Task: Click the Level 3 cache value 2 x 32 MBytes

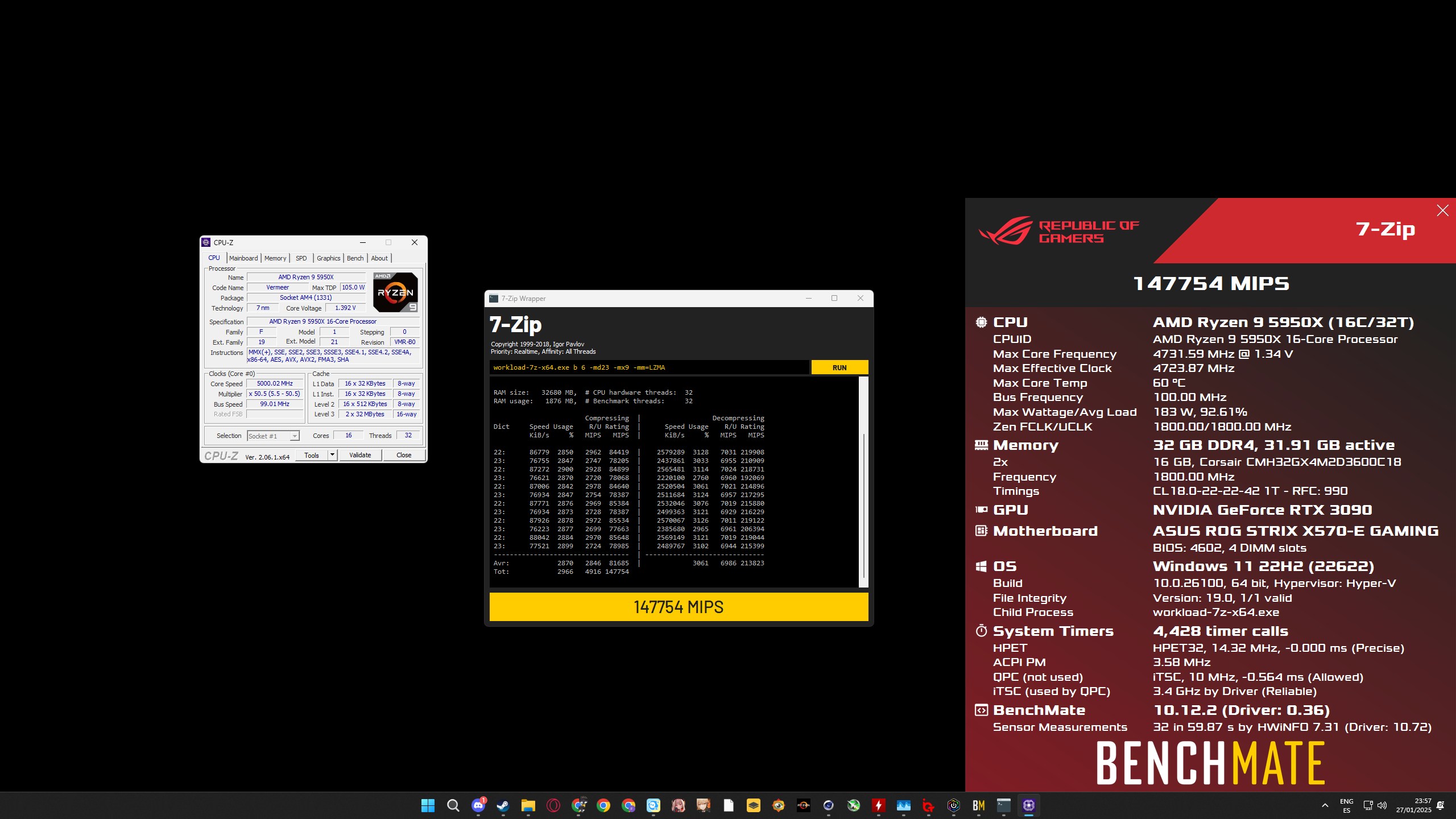Action: click(x=365, y=414)
